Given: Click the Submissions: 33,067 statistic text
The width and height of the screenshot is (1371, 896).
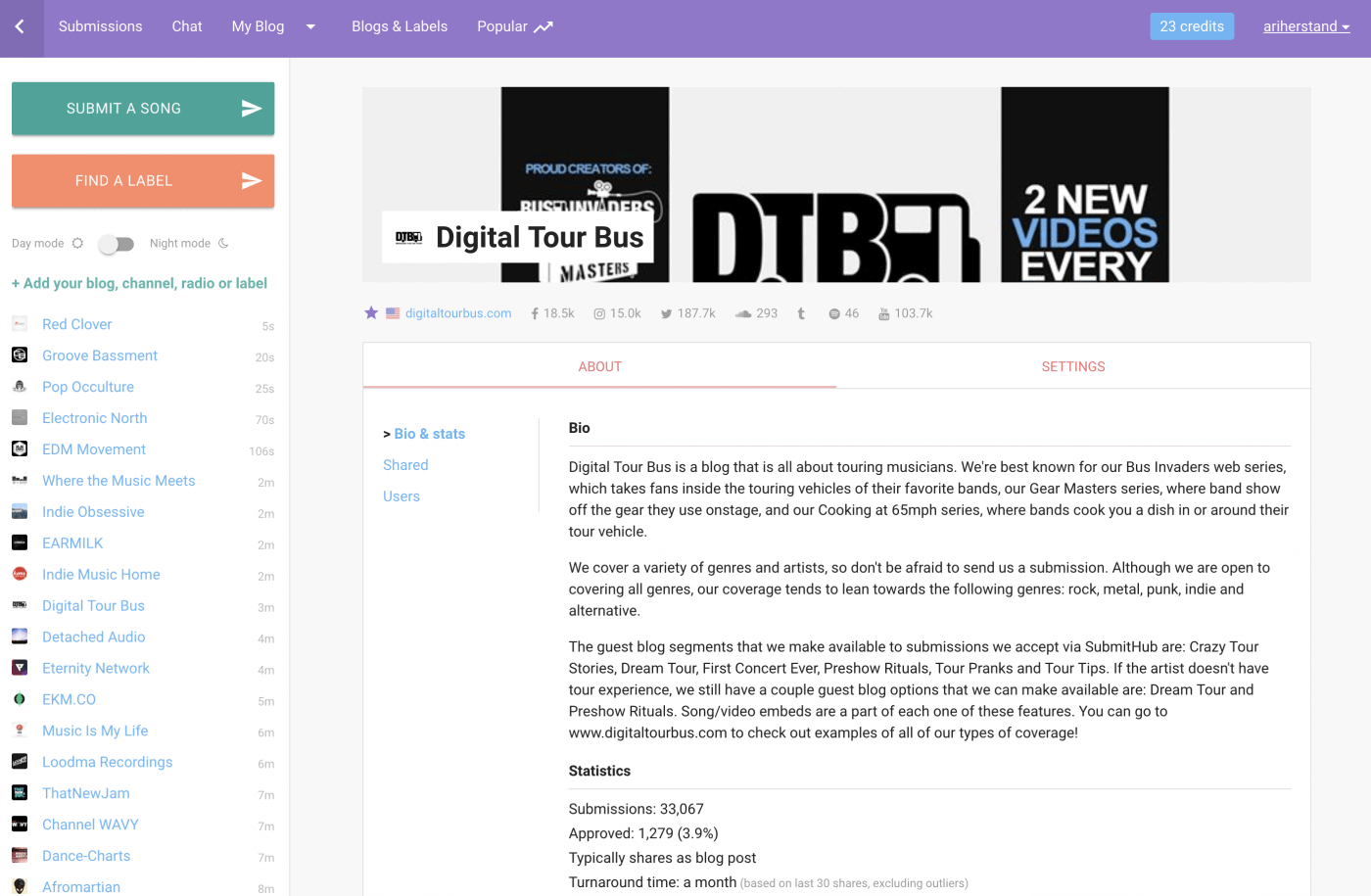Looking at the screenshot, I should pos(637,809).
